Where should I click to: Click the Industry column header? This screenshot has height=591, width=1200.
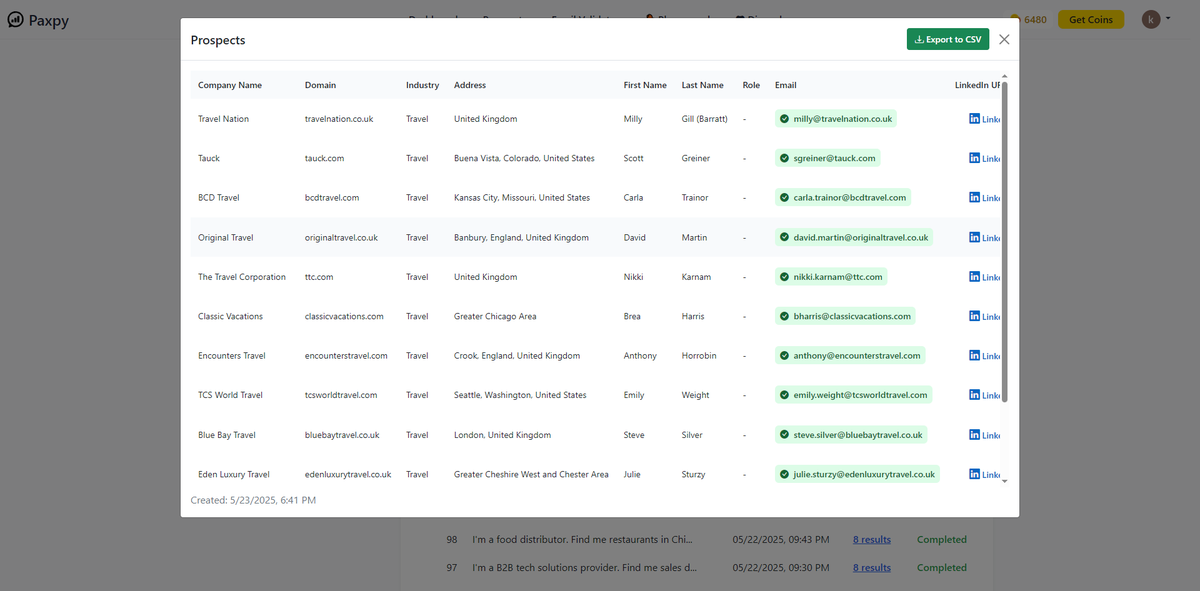click(x=422, y=85)
